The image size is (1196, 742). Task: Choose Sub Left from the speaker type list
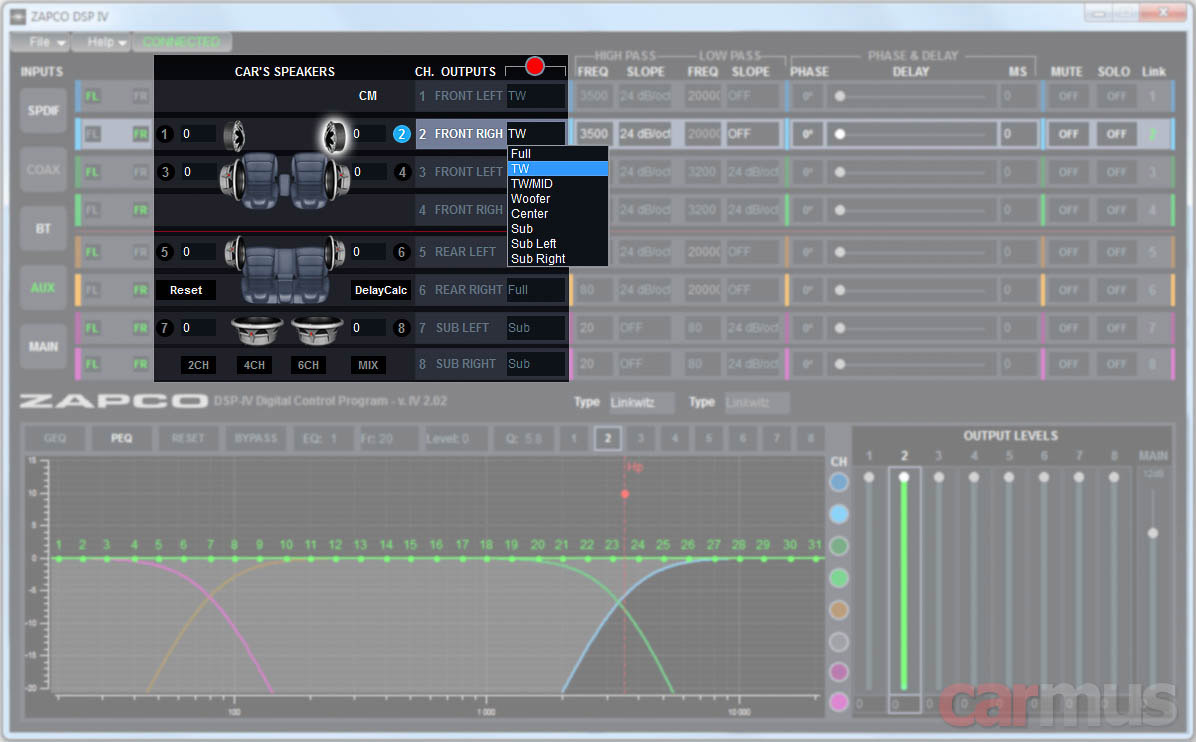tap(558, 244)
